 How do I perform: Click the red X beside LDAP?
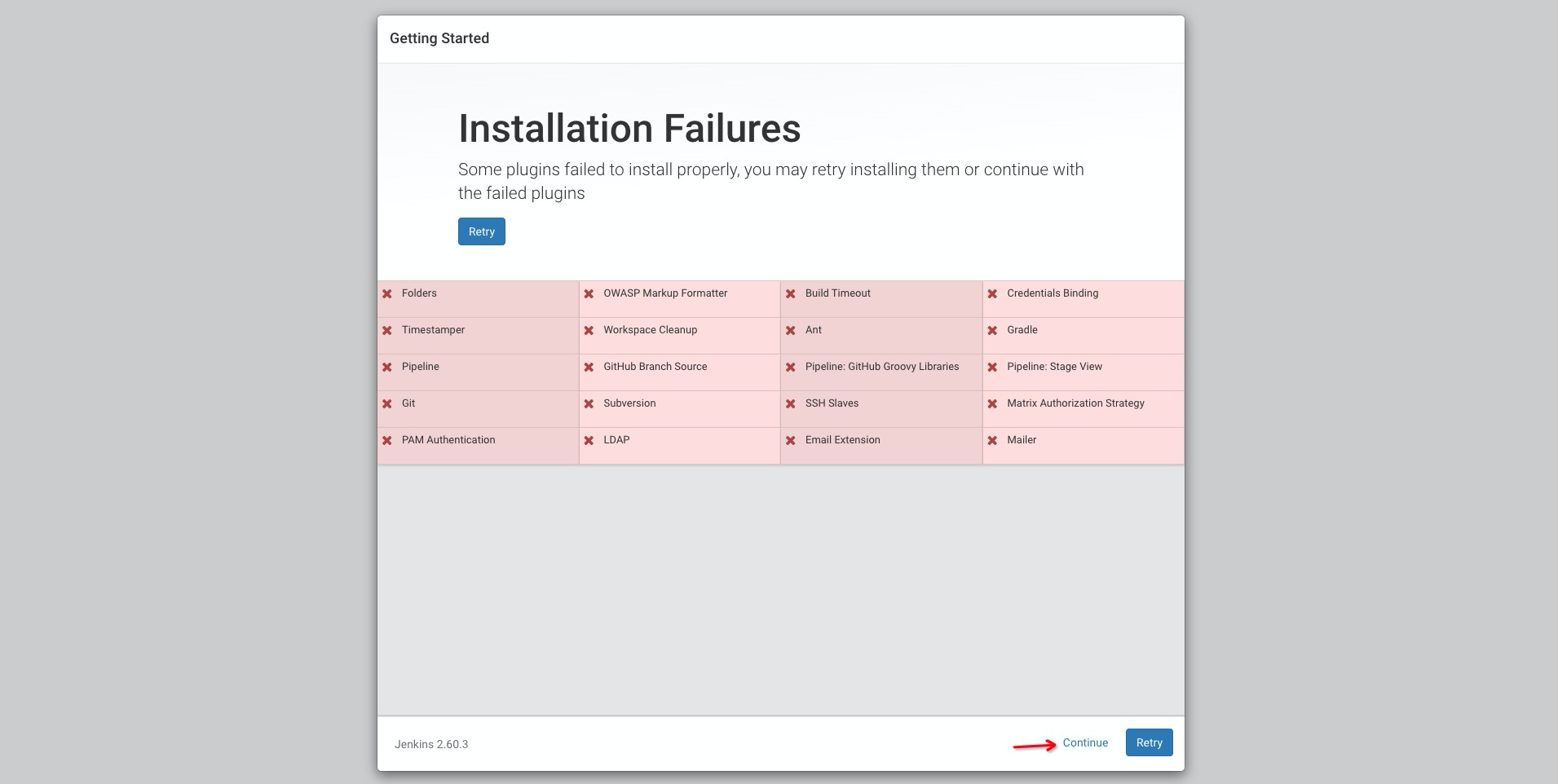pyautogui.click(x=589, y=440)
